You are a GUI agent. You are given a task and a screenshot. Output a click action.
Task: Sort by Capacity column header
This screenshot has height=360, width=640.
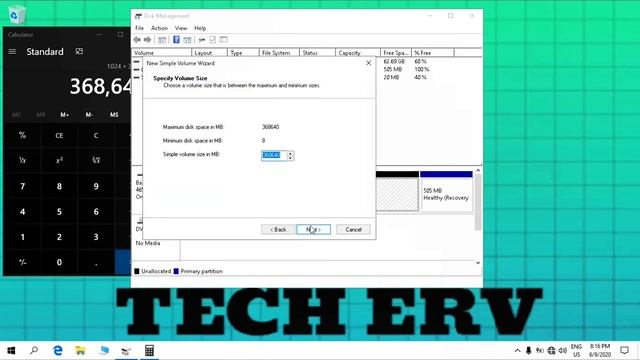pos(358,53)
